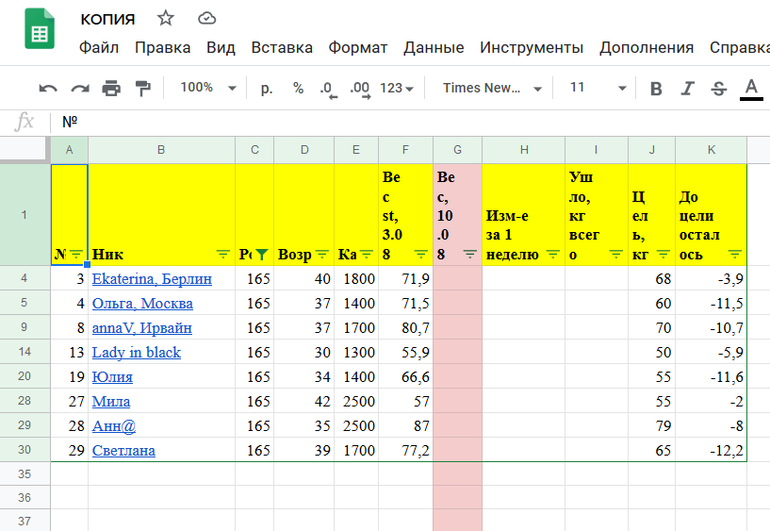Toggle Bold formatting
770x531 pixels.
pyautogui.click(x=656, y=88)
